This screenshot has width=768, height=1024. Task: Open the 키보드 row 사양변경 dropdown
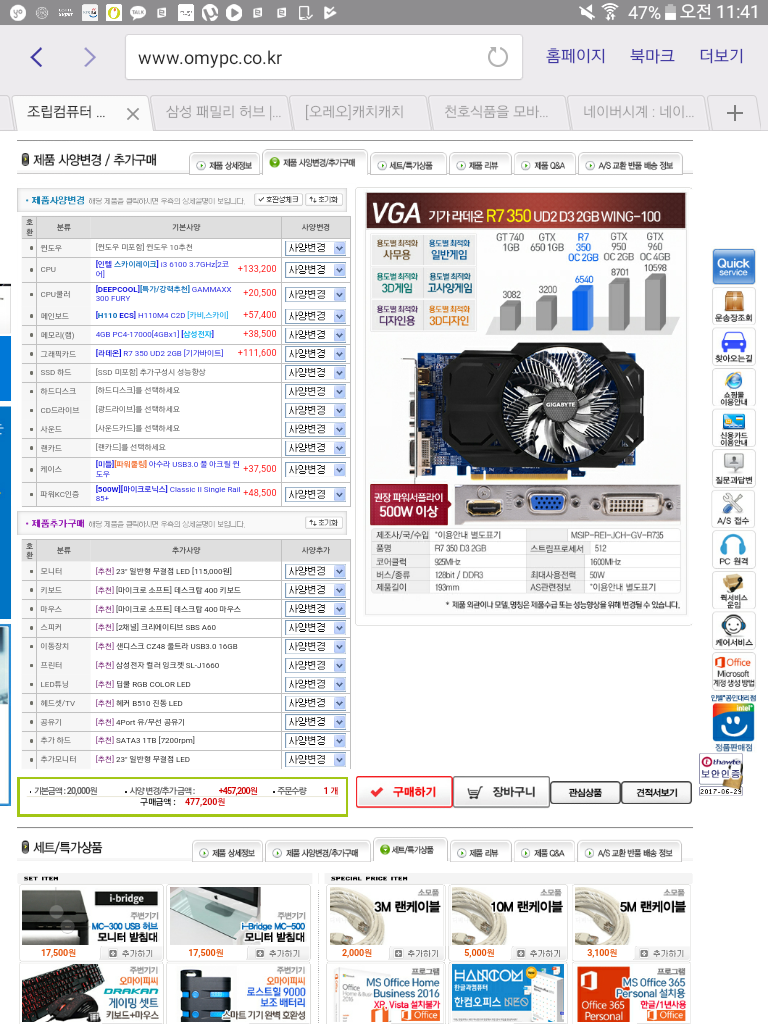point(315,590)
